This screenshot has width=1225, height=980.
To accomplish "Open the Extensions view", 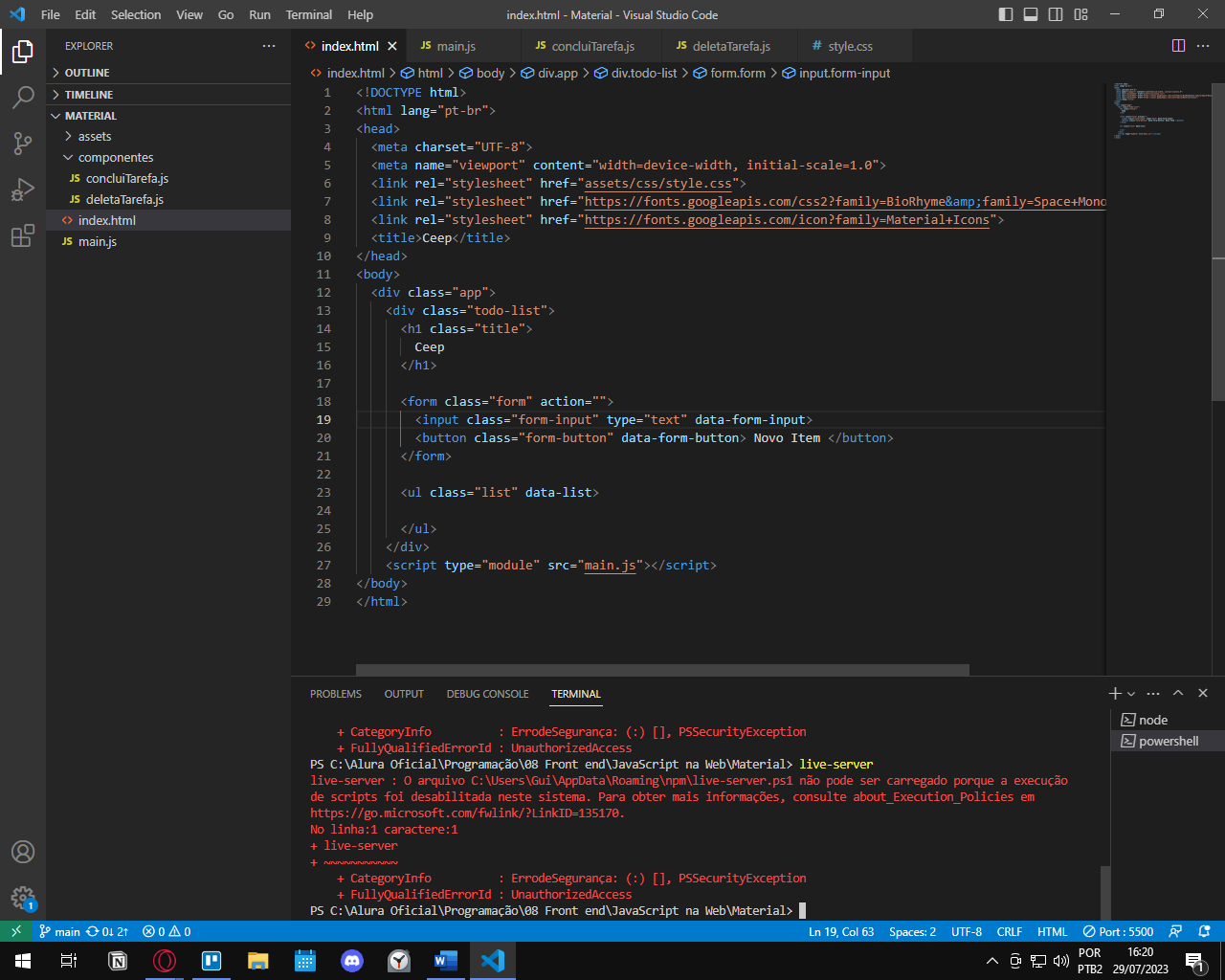I will coord(23,235).
